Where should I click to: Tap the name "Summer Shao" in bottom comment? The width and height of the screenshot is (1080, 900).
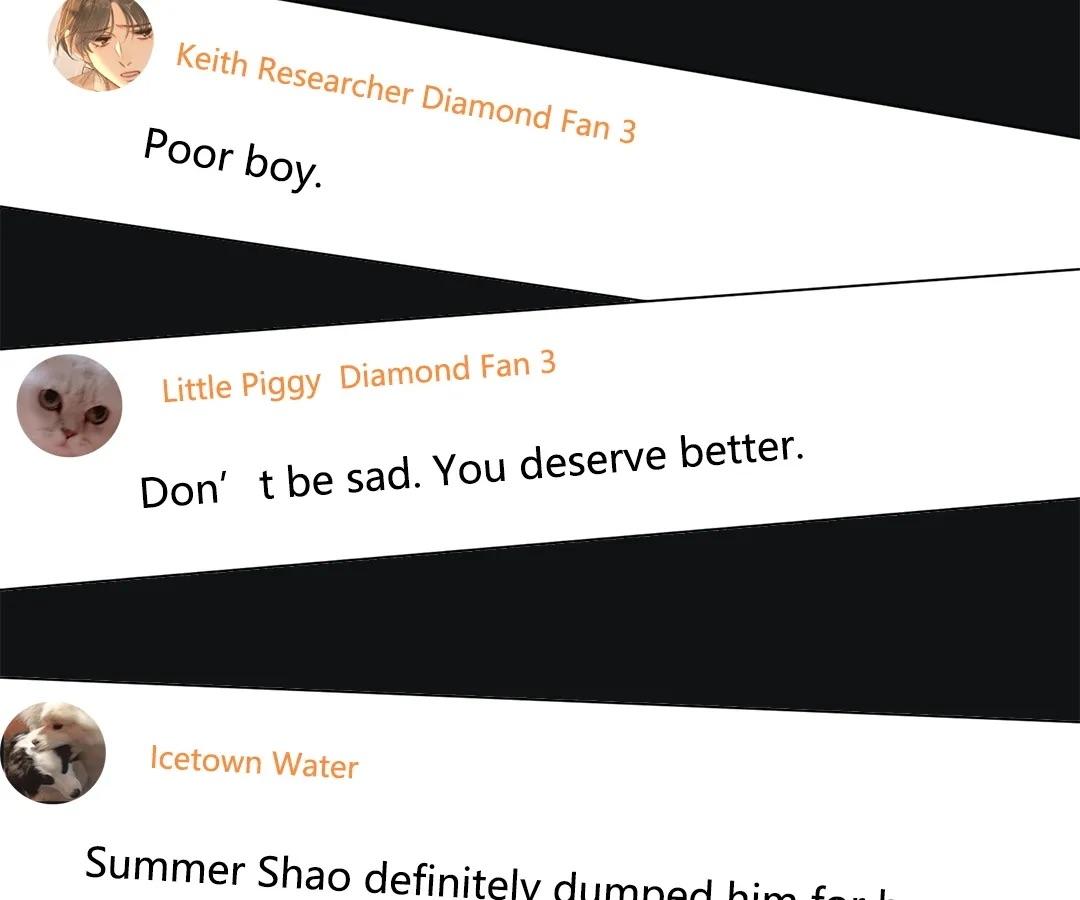coord(217,868)
